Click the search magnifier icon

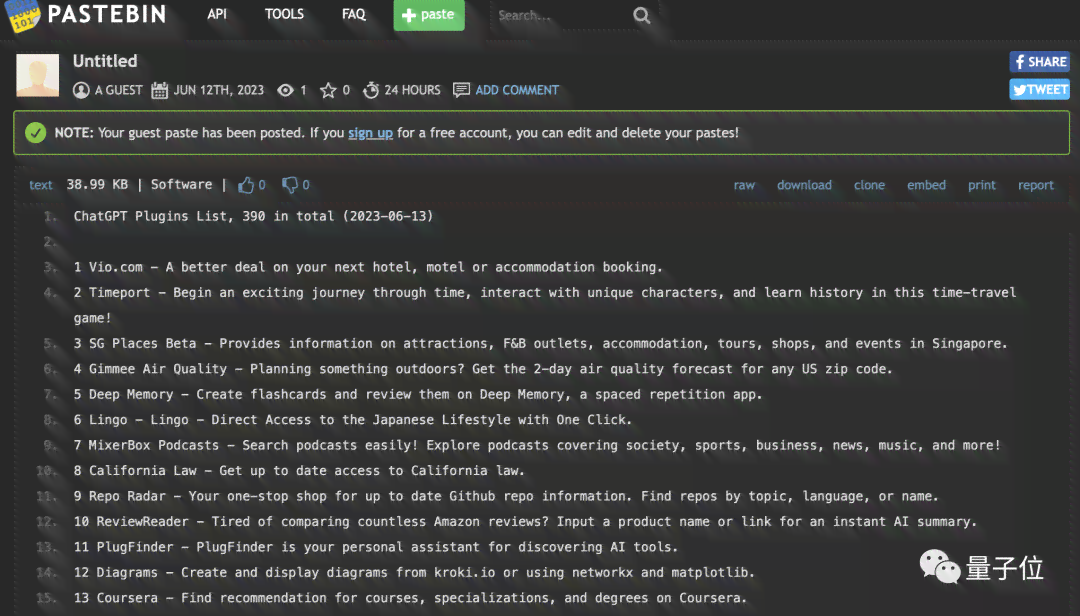pos(641,15)
